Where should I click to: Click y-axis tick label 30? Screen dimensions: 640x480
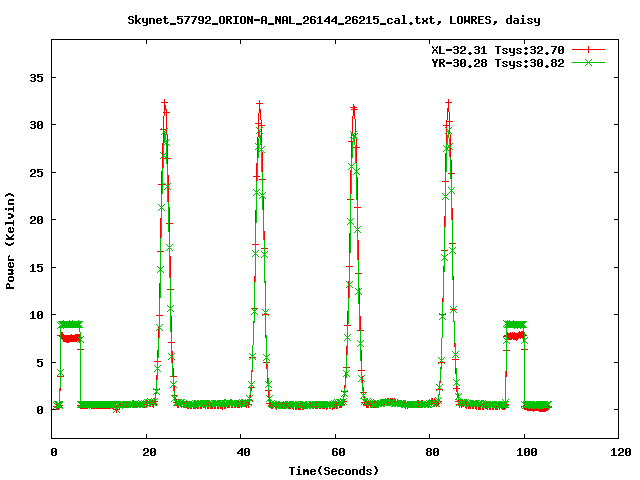pyautogui.click(x=36, y=125)
